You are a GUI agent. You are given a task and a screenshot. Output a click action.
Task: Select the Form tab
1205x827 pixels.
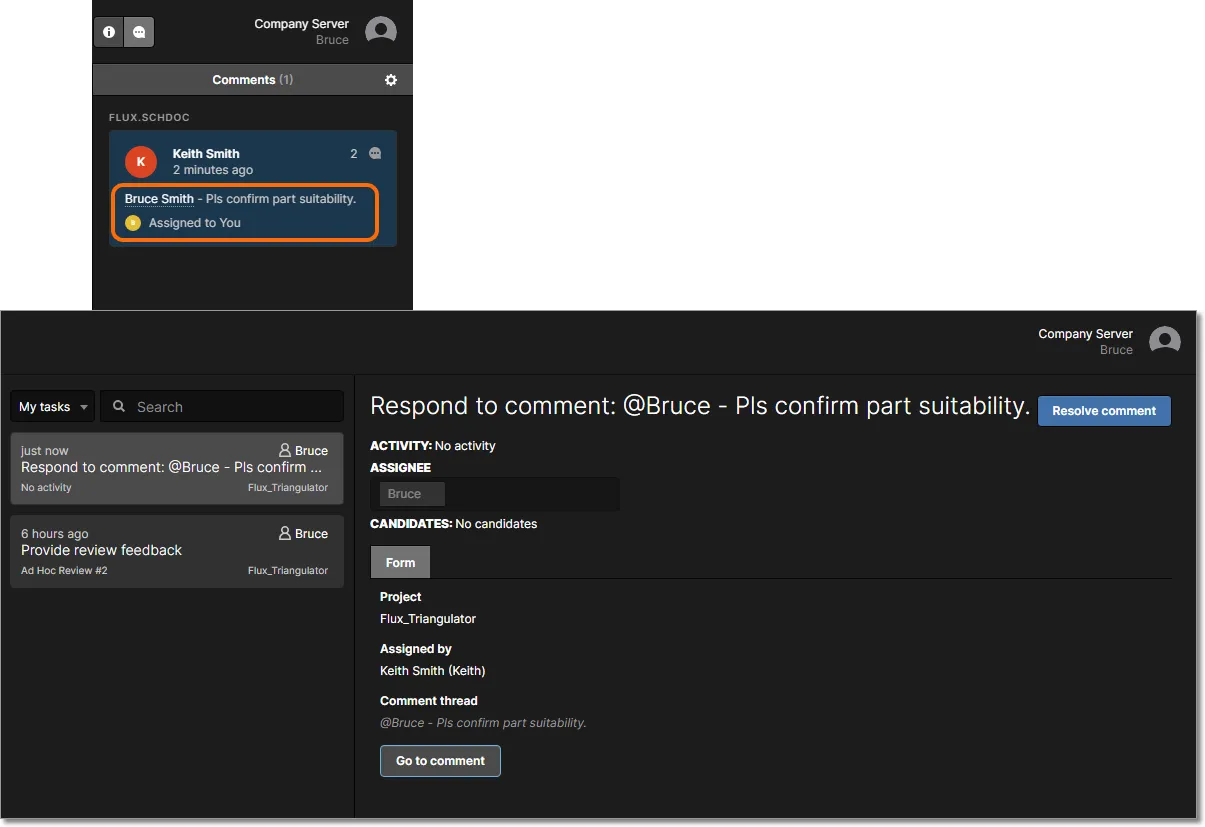(x=400, y=562)
